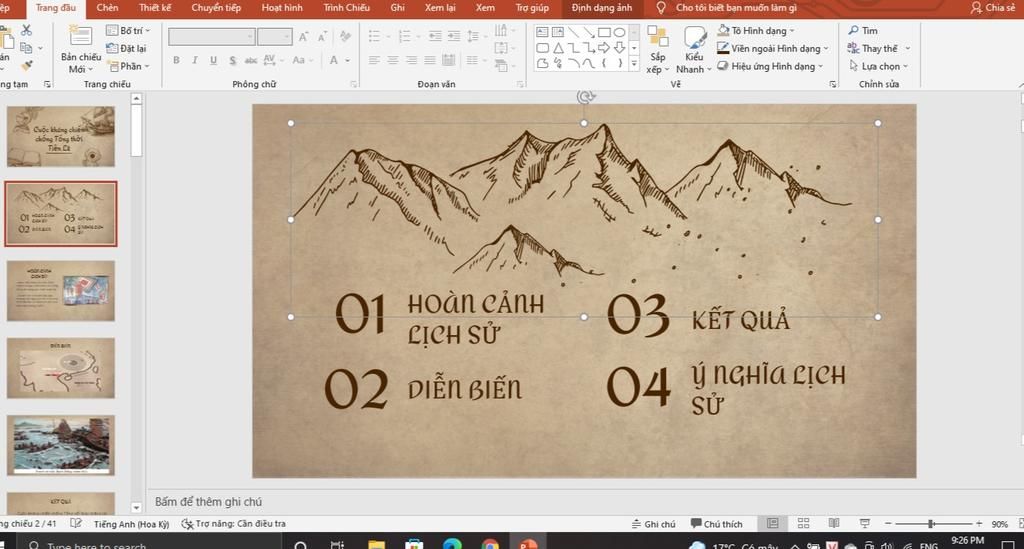Click the Clear formatting icon

click(345, 37)
